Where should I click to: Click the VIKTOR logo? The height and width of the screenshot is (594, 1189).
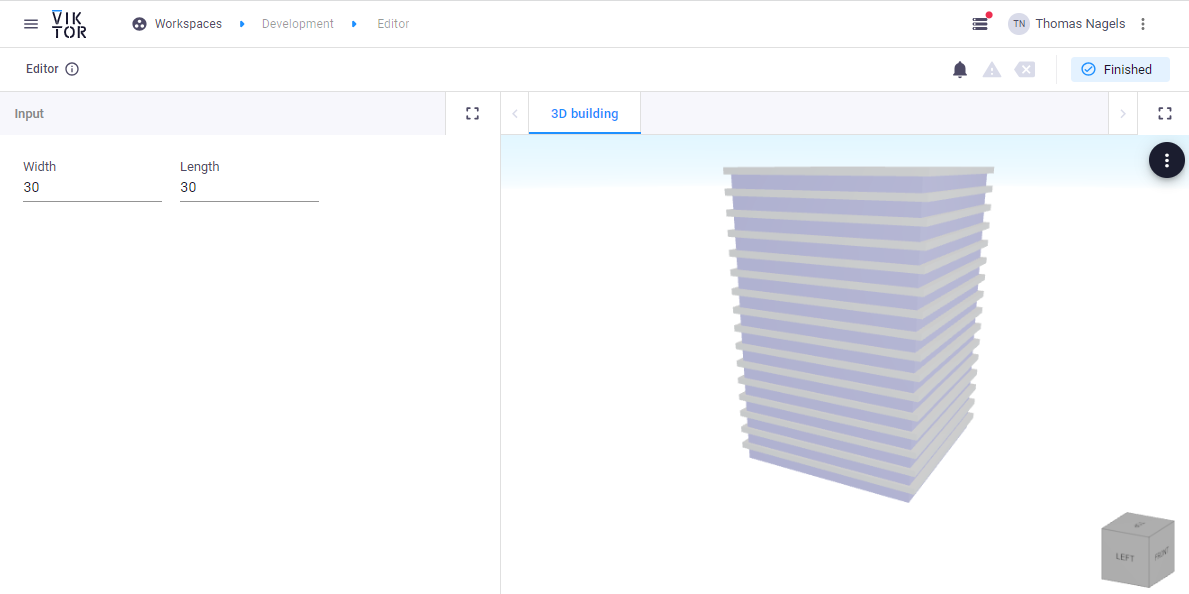tap(69, 24)
